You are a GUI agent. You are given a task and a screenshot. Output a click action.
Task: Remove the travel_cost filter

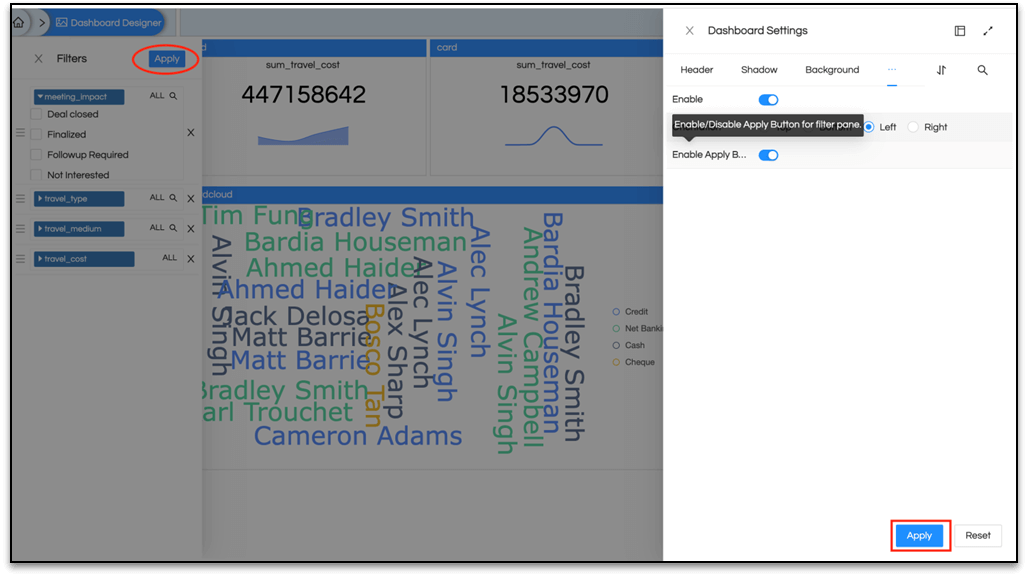tap(191, 259)
